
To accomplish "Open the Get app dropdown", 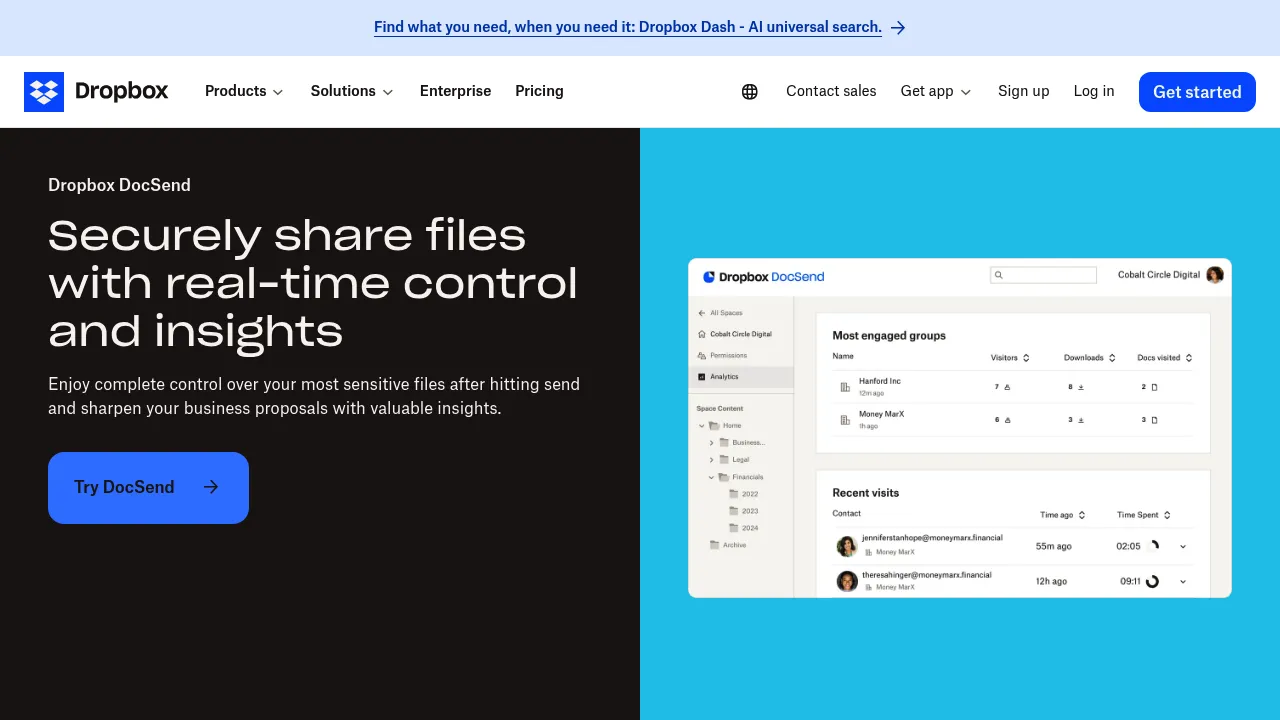I will [936, 91].
